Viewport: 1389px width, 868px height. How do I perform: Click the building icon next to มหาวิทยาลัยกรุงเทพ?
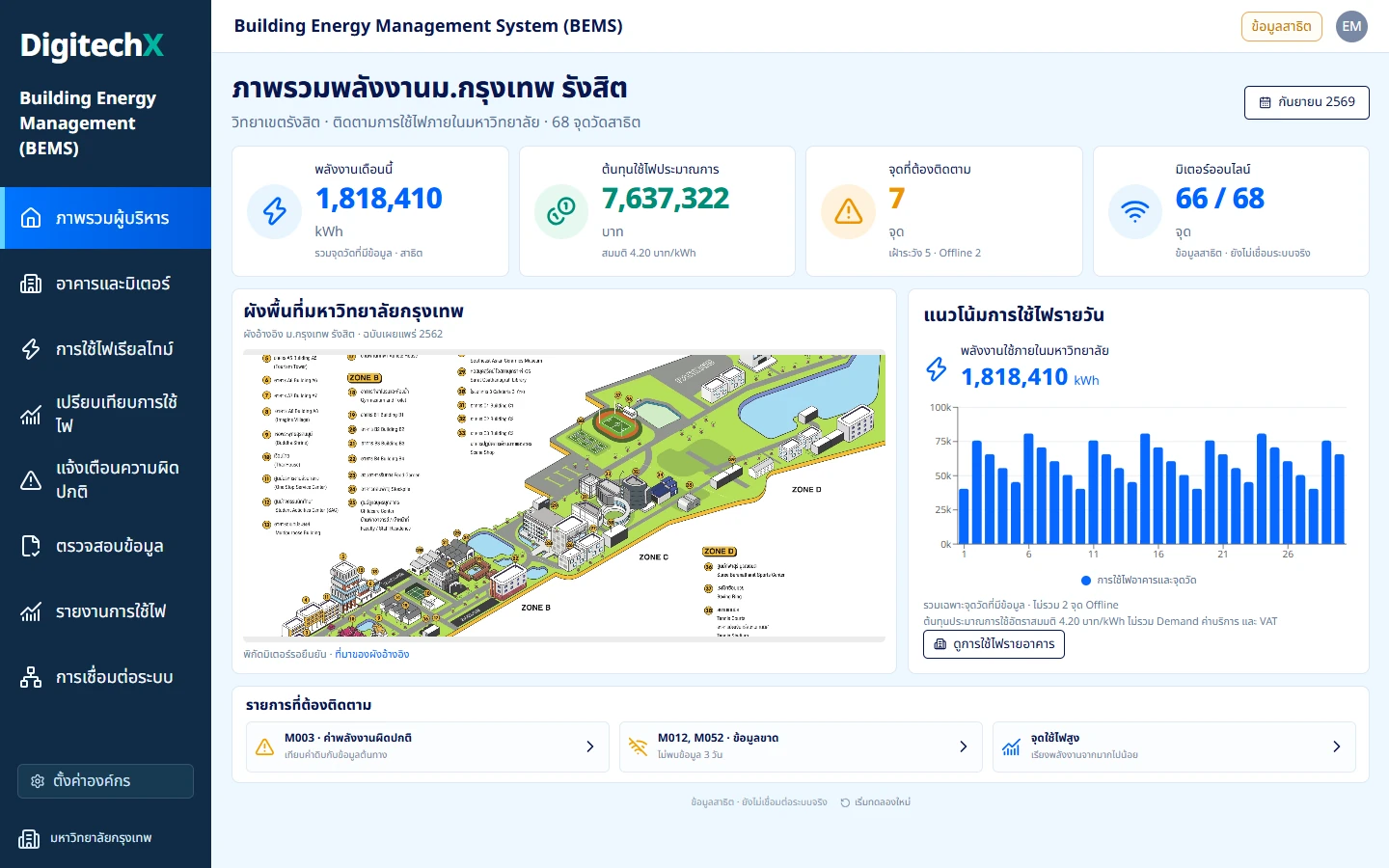(x=30, y=838)
